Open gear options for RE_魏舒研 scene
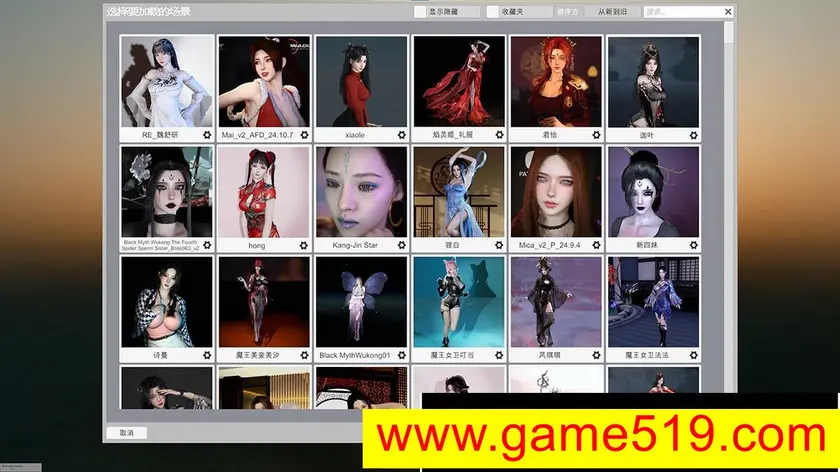Image resolution: width=840 pixels, height=472 pixels. [207, 134]
